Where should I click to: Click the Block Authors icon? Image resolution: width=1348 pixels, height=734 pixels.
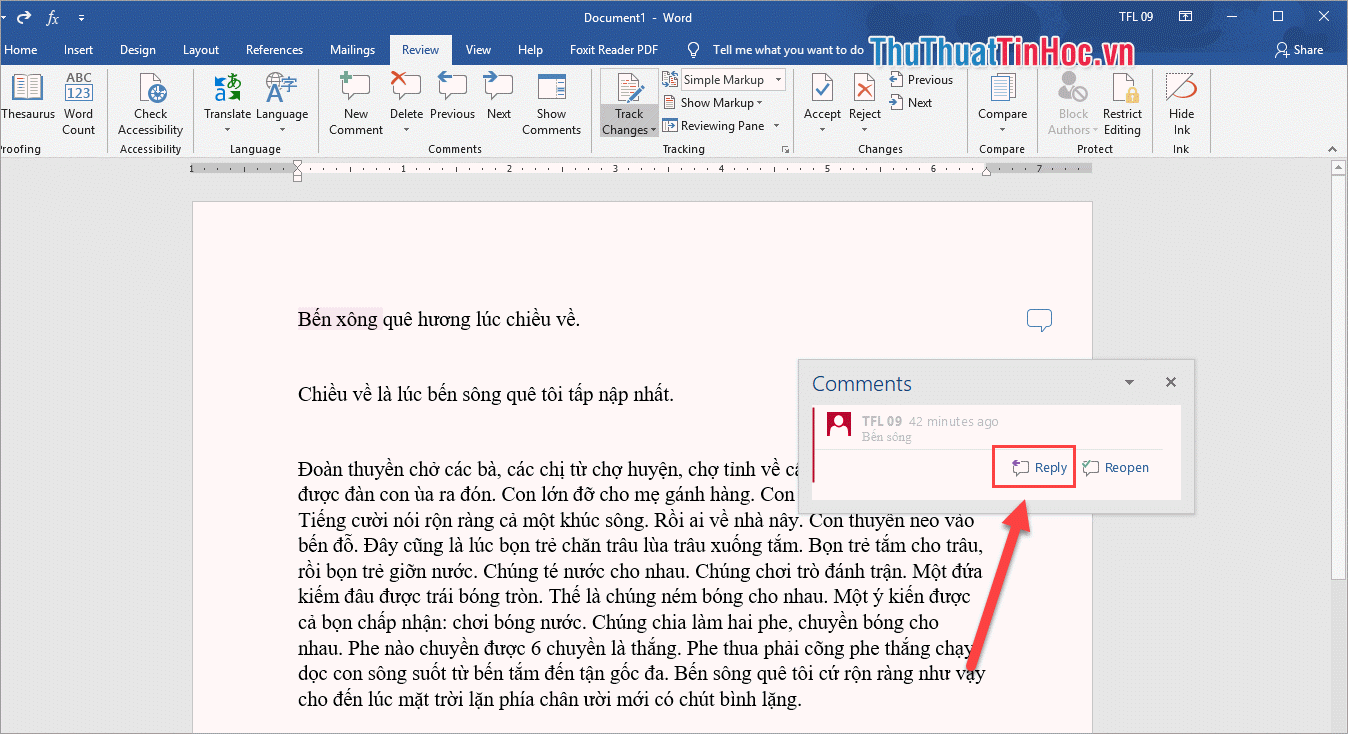point(1073,88)
